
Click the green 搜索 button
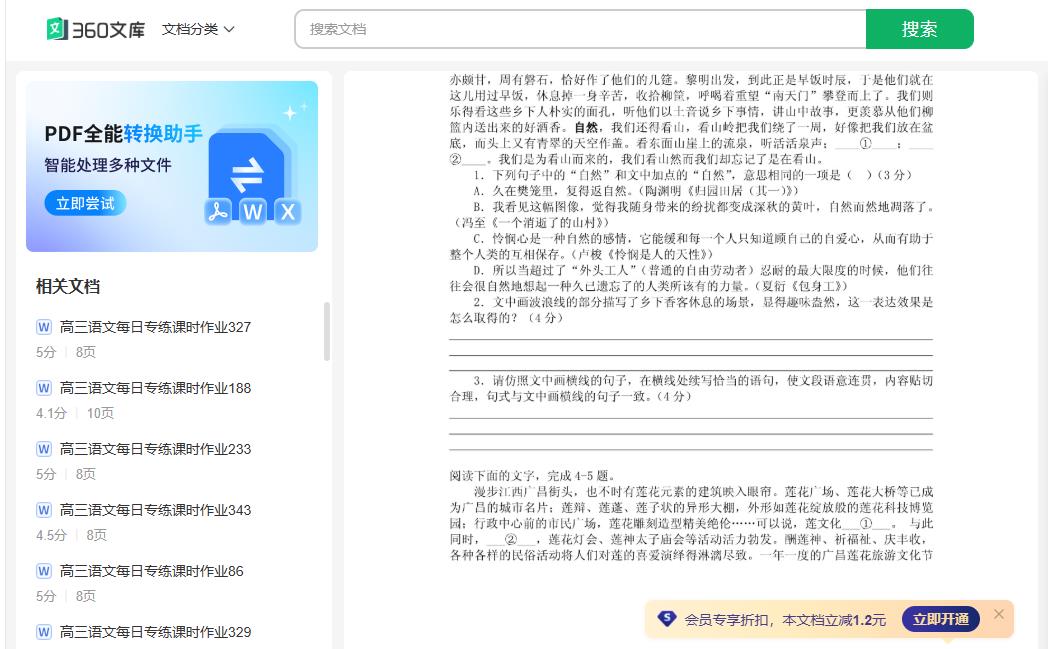(x=919, y=29)
